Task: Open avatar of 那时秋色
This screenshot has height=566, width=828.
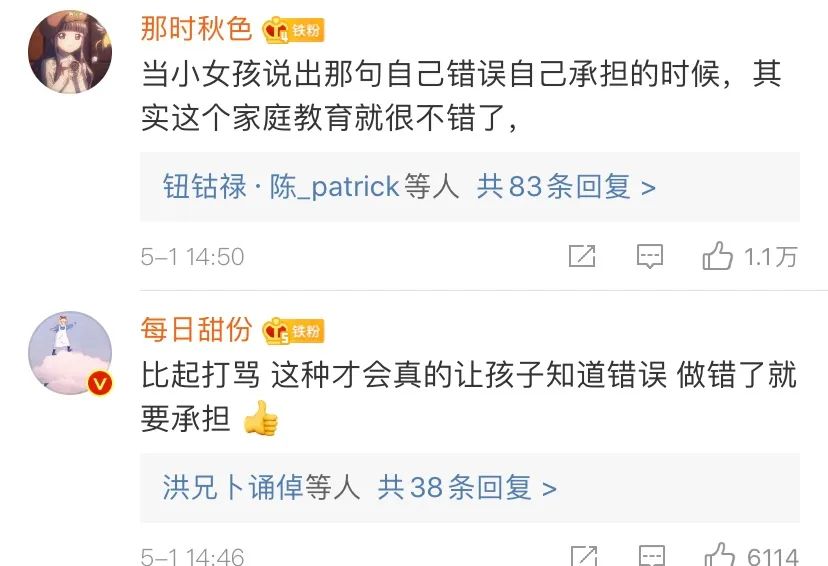Action: pos(70,52)
